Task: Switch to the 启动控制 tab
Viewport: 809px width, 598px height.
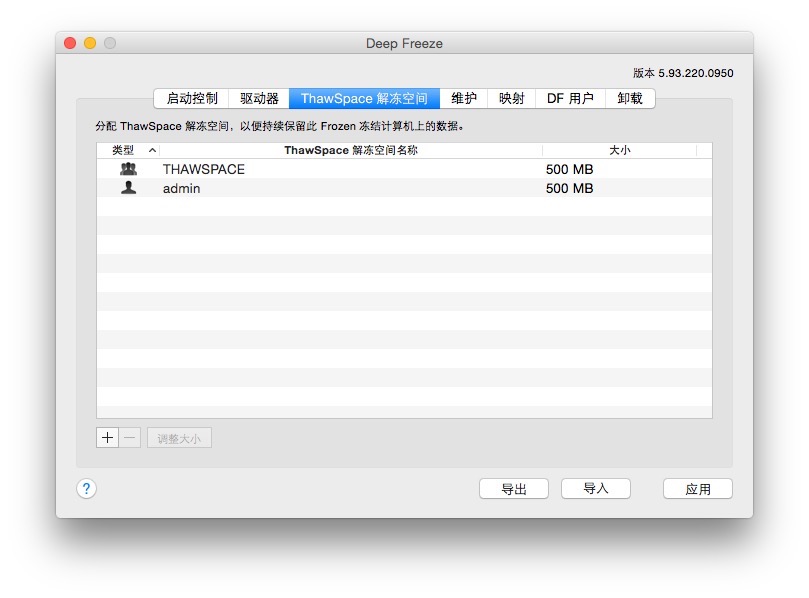Action: (192, 98)
